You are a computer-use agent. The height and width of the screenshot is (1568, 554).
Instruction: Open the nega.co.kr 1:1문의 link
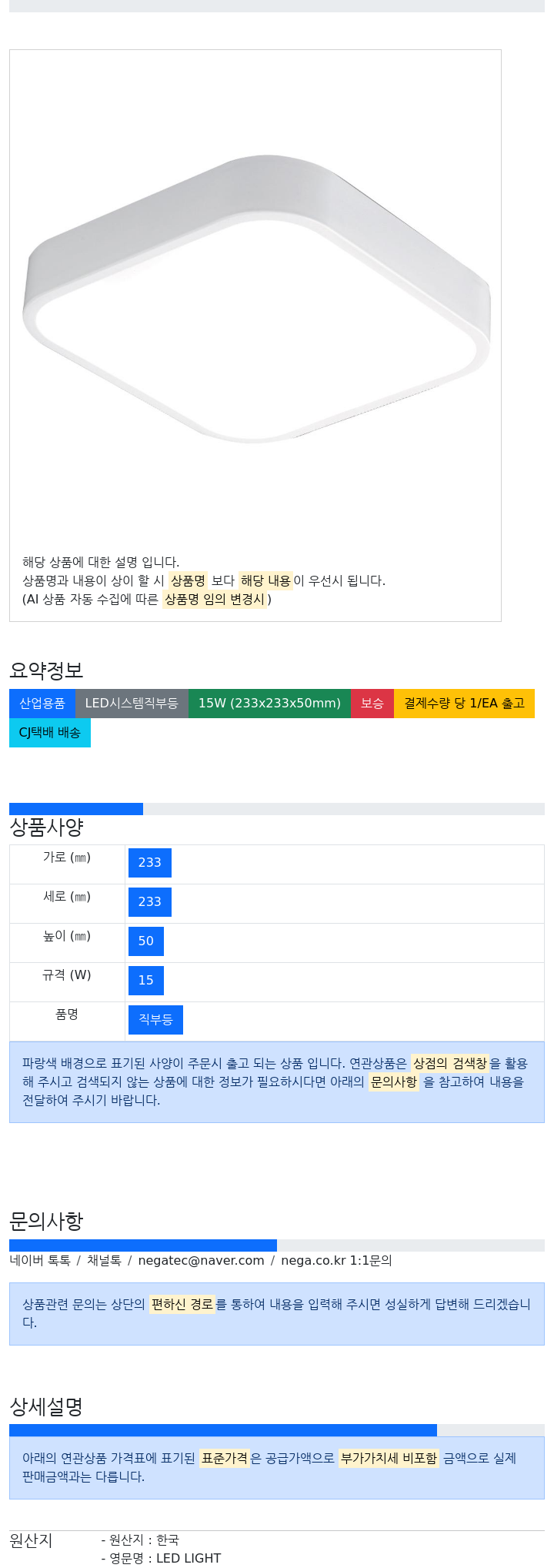click(x=336, y=1261)
